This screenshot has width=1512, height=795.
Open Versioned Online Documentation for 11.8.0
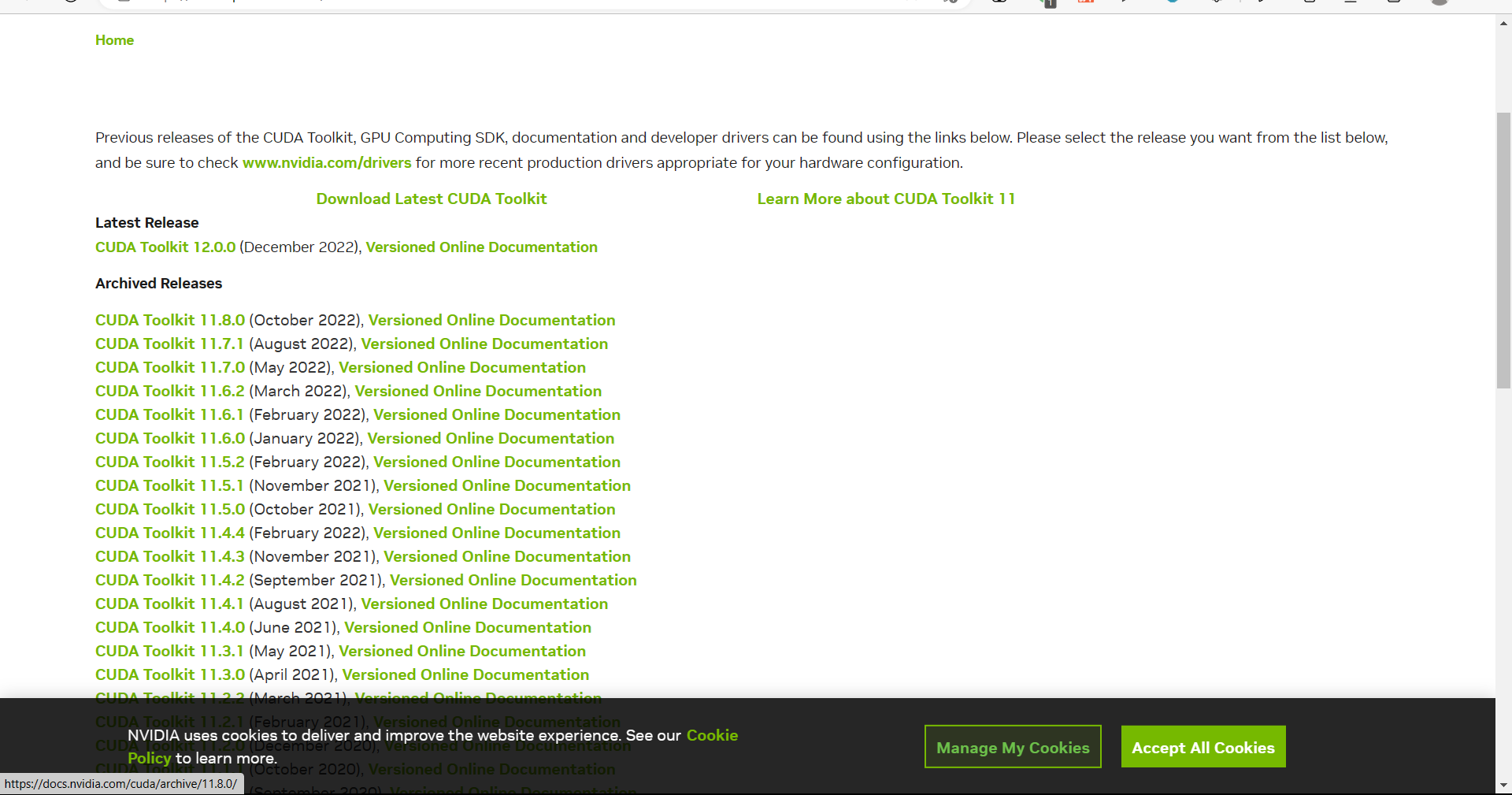point(492,320)
